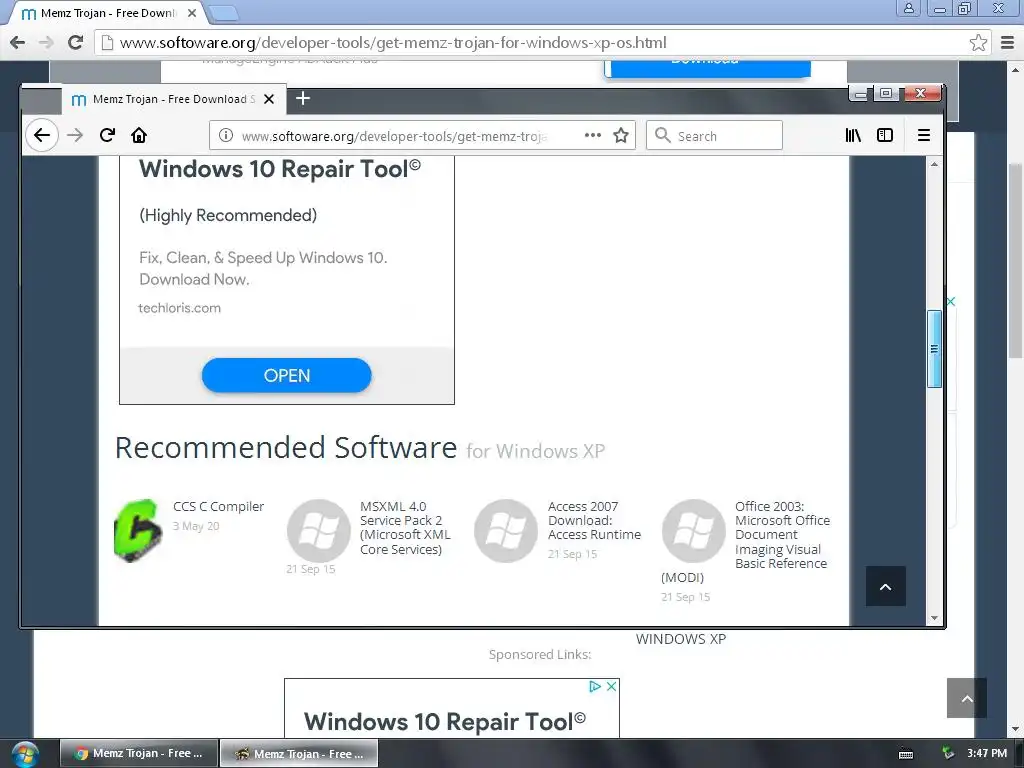The width and height of the screenshot is (1024, 768).
Task: Click Firefox Search box
Action: tap(714, 135)
